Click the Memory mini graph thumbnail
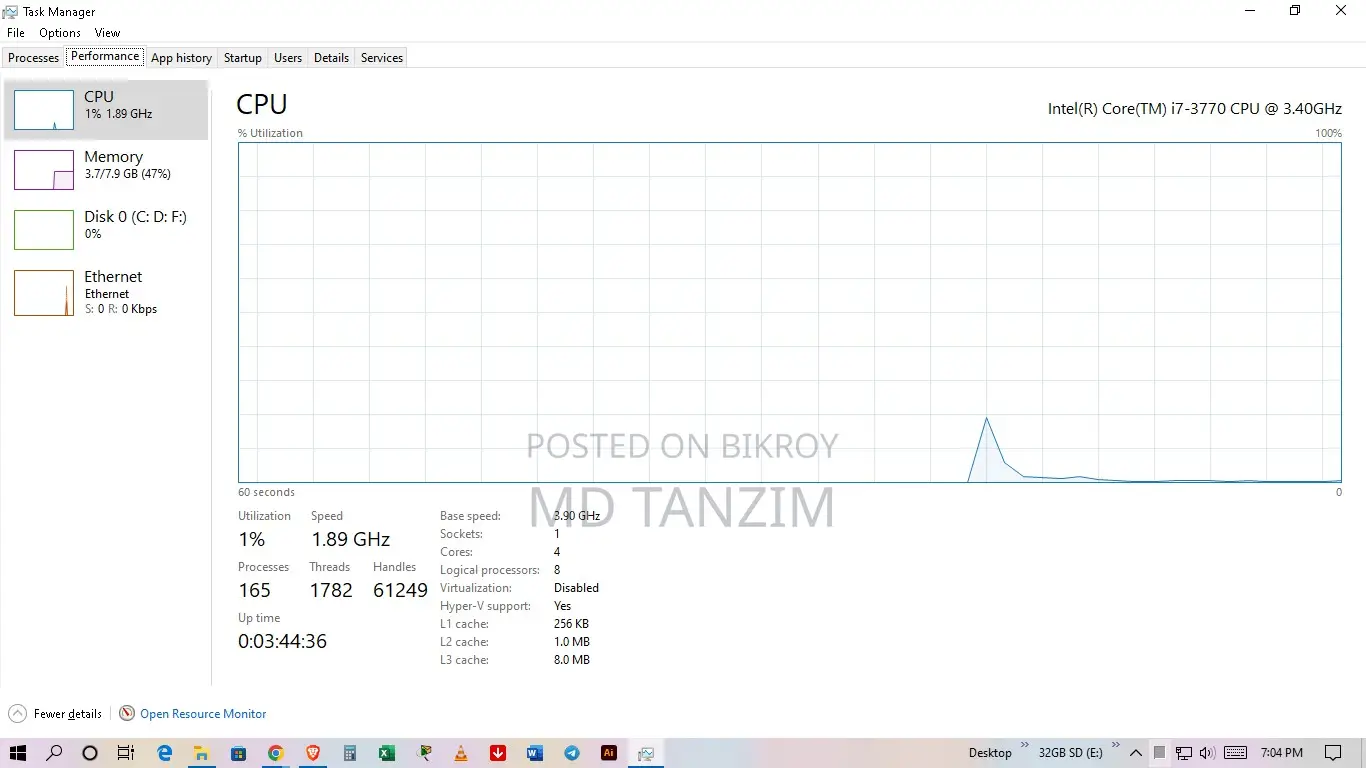1366x768 pixels. coord(44,170)
